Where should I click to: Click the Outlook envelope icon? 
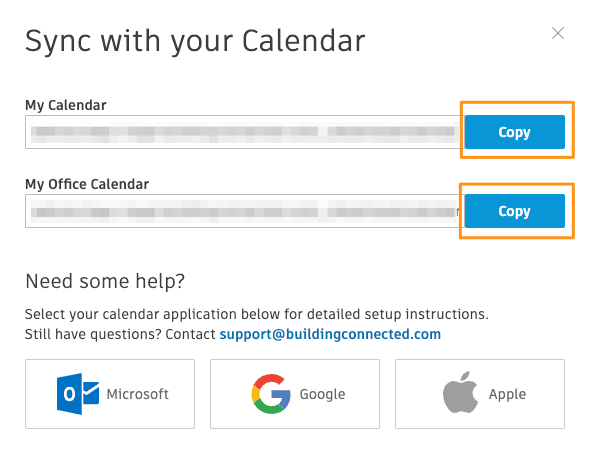click(x=78, y=394)
